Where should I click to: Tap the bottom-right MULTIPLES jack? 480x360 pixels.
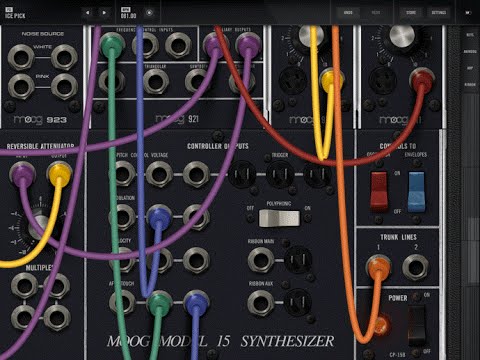click(x=57, y=318)
